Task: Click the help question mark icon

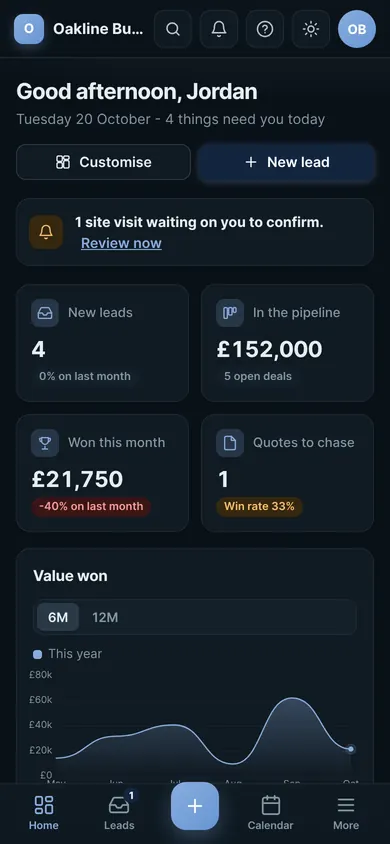Action: [265, 29]
